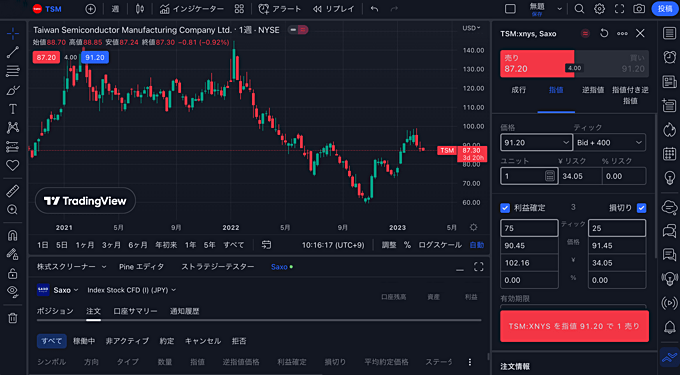Select the 5年 time range
This screenshot has height=375, width=680.
coord(210,245)
